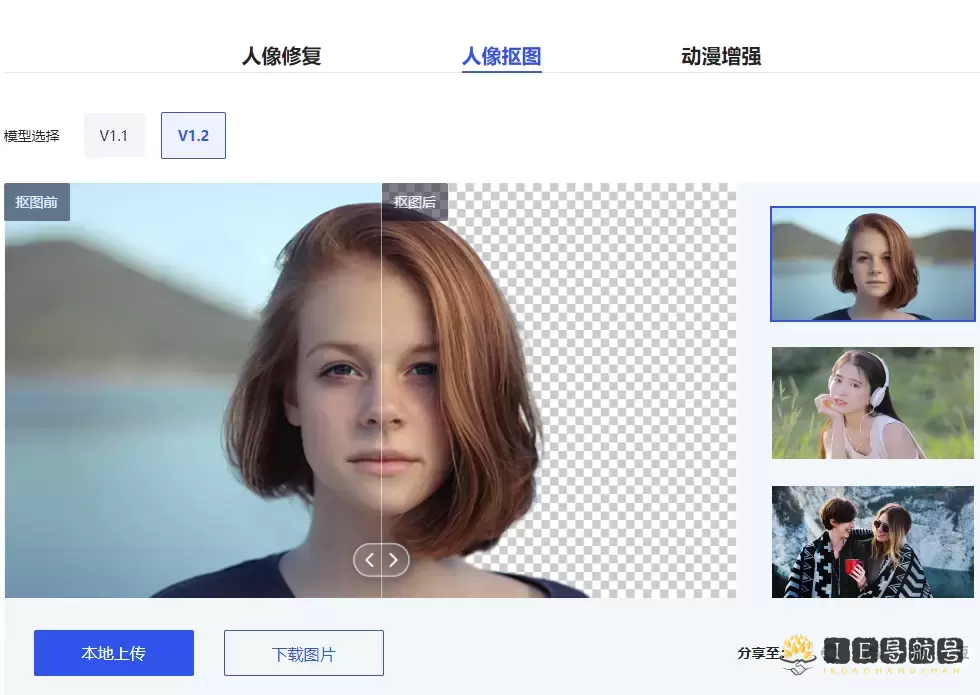The width and height of the screenshot is (980, 695).
Task: Switch to the 人像修复 tab
Action: (281, 56)
